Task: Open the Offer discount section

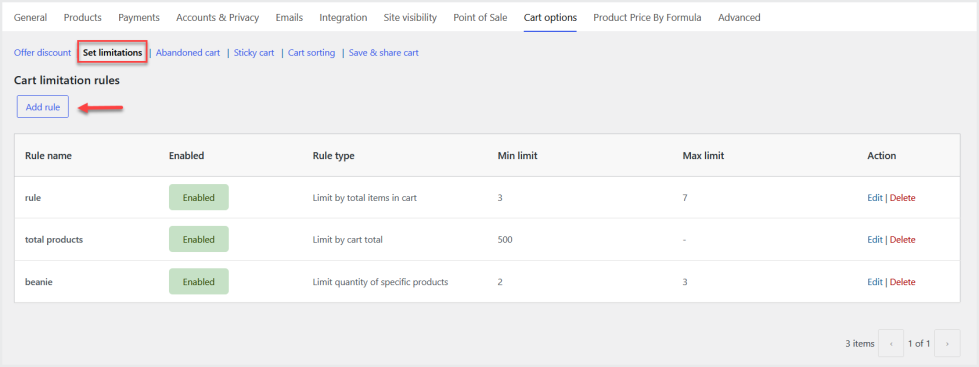Action: (42, 53)
